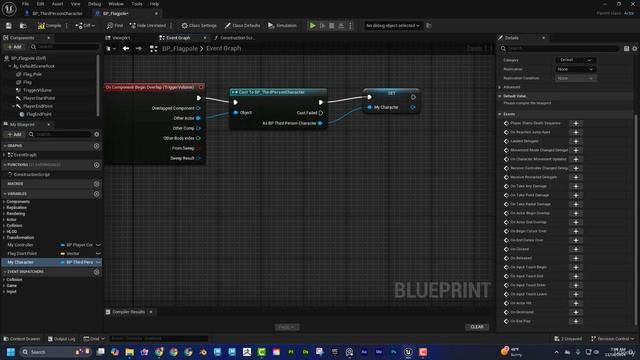640x360 pixels.
Task: Click the Skip frame playback button
Action: 322,25
